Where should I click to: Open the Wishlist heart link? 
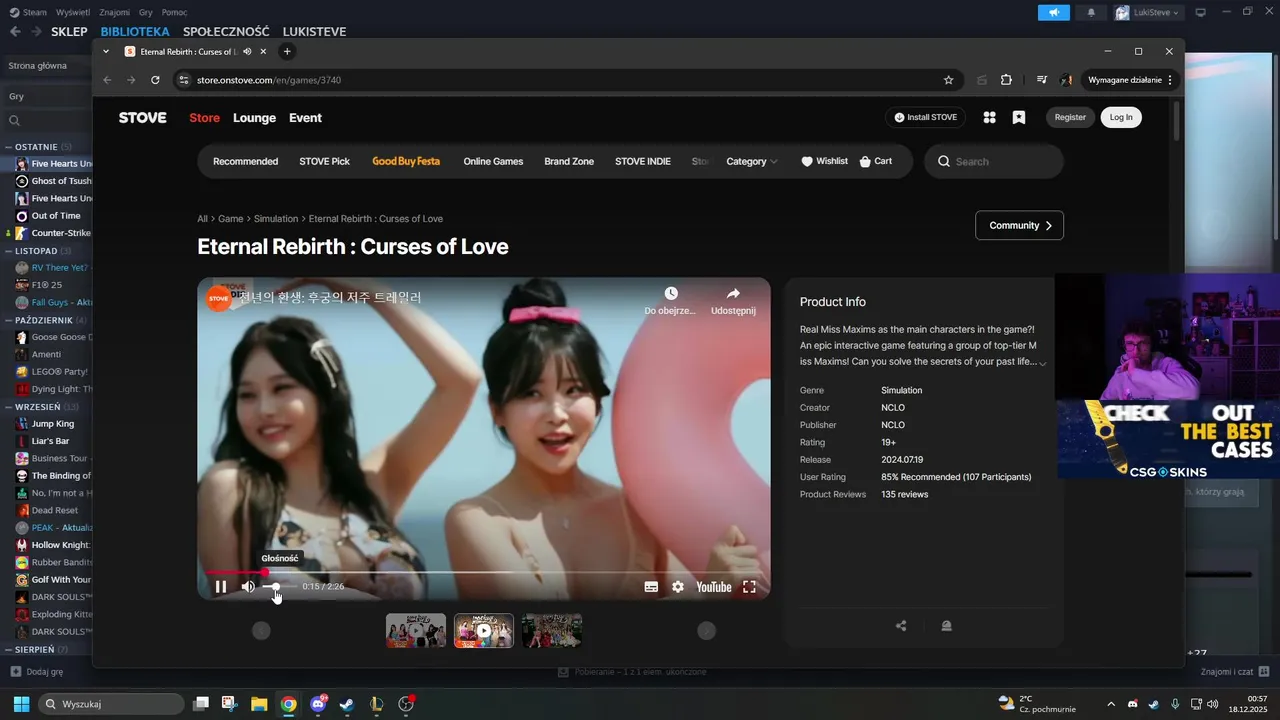pyautogui.click(x=825, y=161)
